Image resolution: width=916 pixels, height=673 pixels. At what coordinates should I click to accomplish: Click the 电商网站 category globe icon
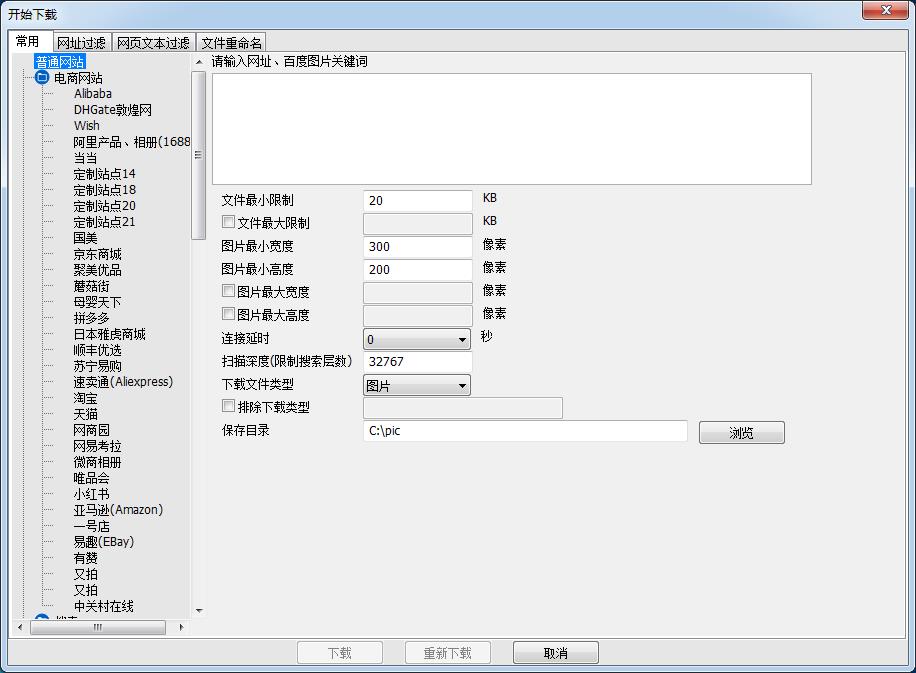[42, 78]
